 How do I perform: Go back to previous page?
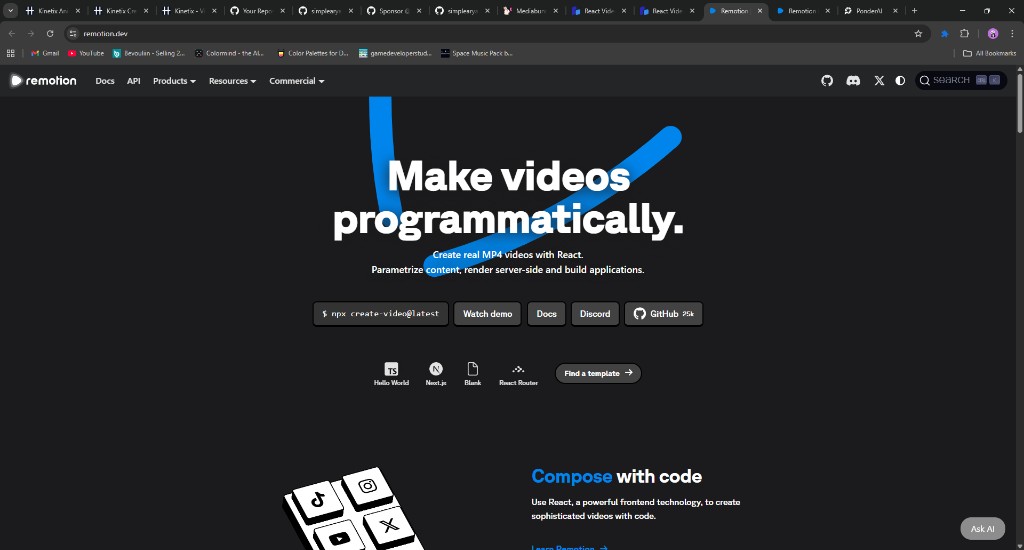coord(12,33)
